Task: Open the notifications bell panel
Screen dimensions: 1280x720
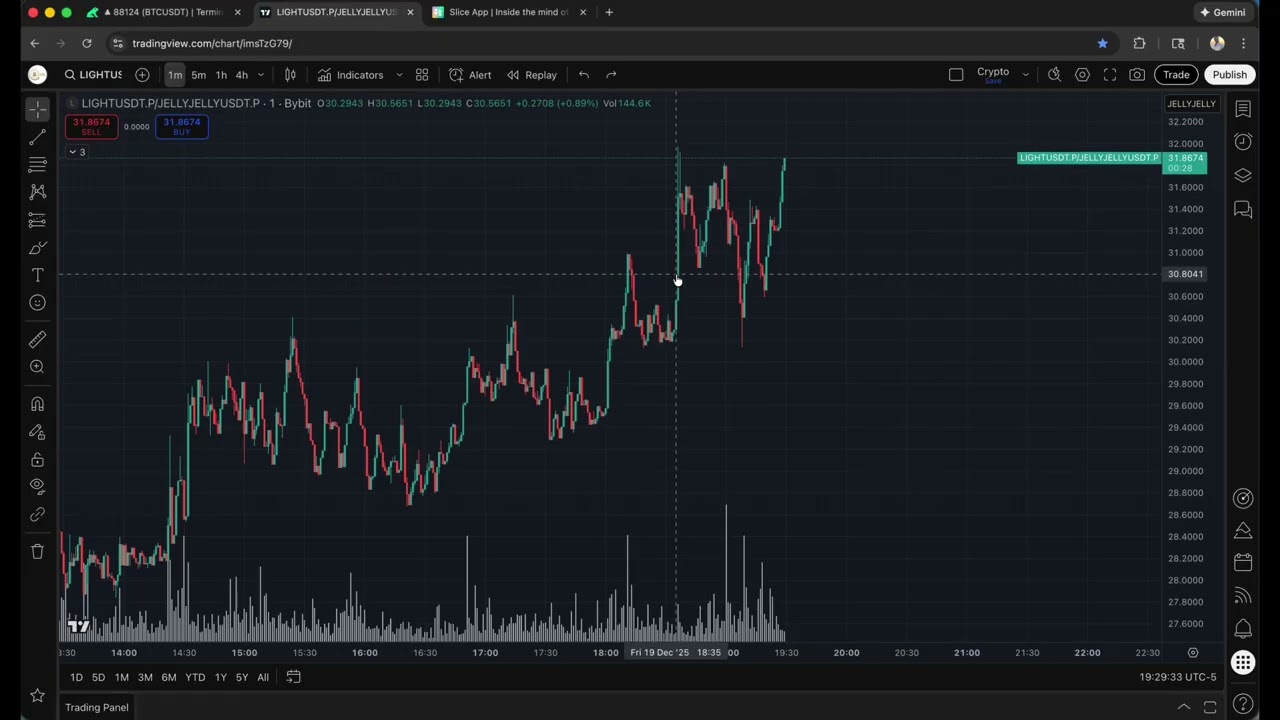Action: (1243, 629)
